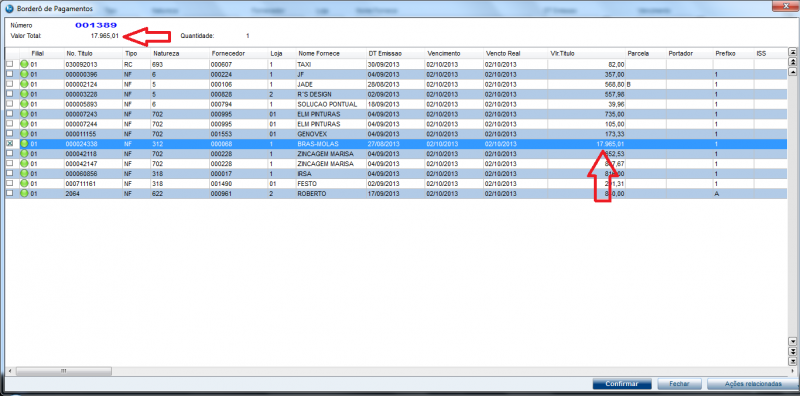Click the Tipo column header
Viewport: 800px width, 396px height.
tap(136, 53)
